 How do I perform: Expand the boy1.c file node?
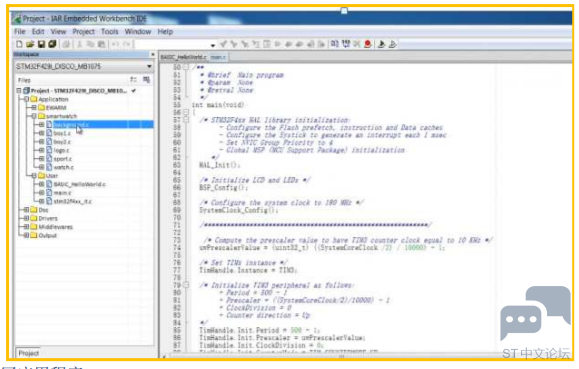tap(41, 133)
